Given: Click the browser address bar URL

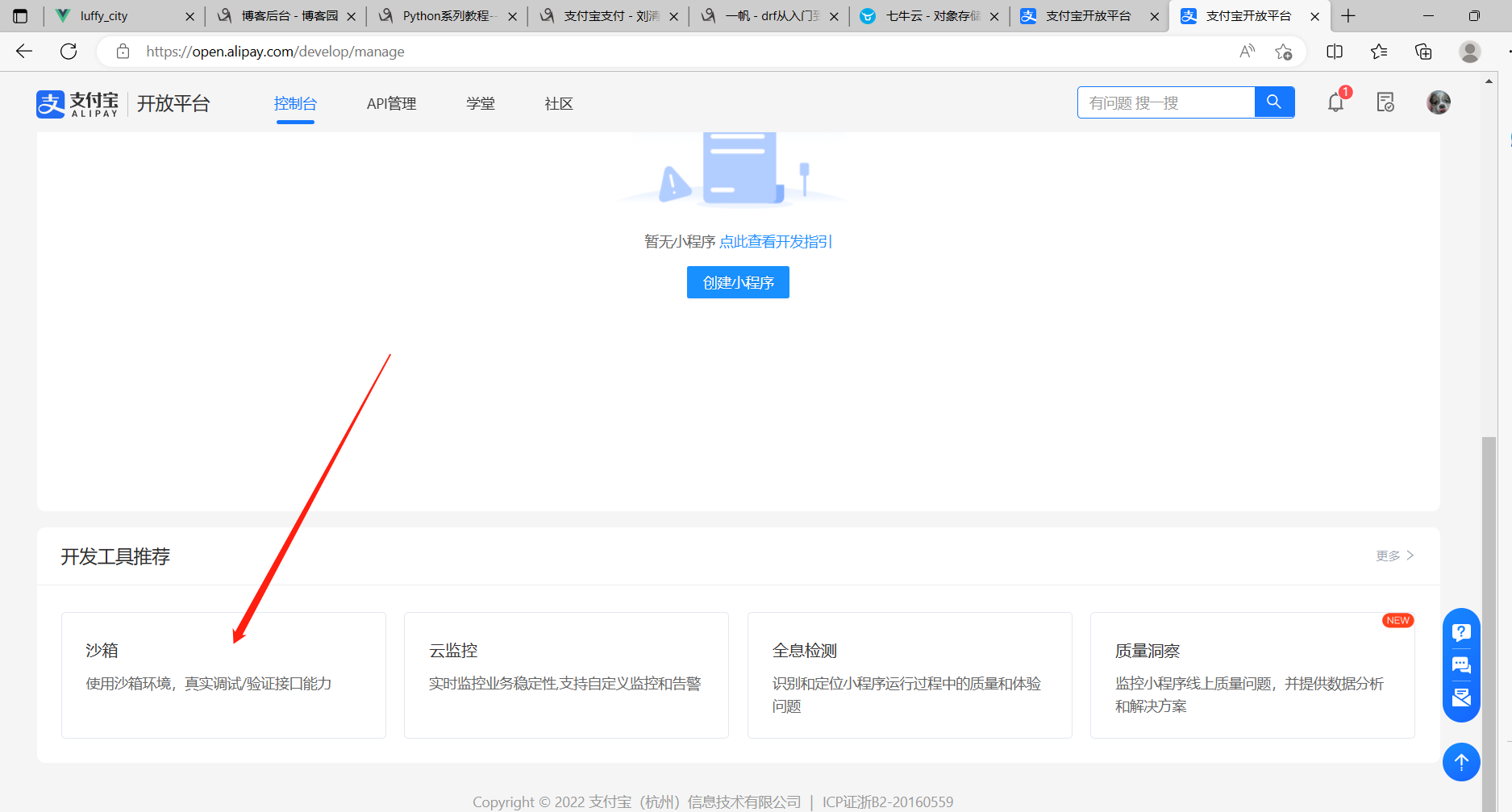Looking at the screenshot, I should (276, 52).
